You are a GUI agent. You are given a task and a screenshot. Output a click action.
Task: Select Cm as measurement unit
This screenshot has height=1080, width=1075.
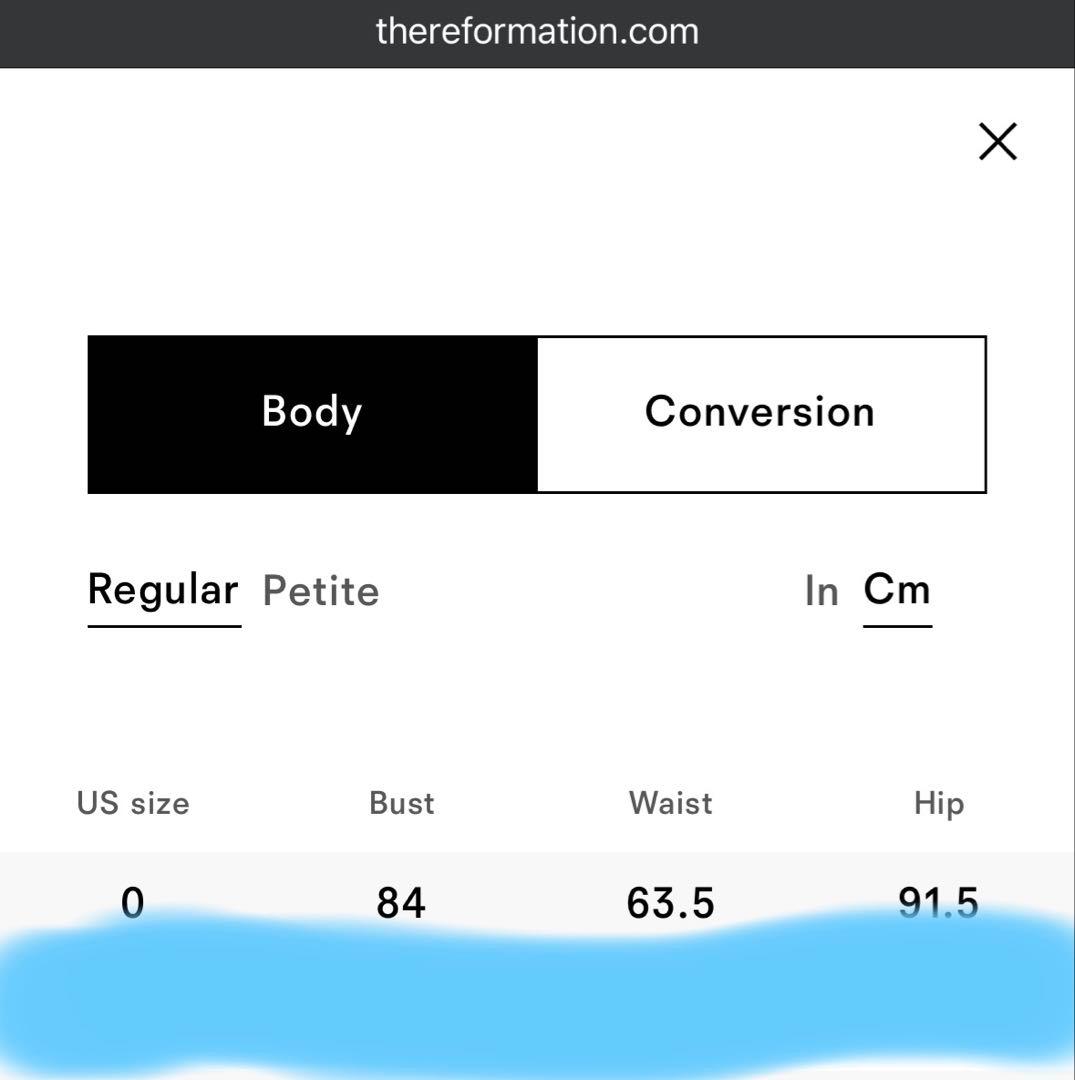[897, 590]
